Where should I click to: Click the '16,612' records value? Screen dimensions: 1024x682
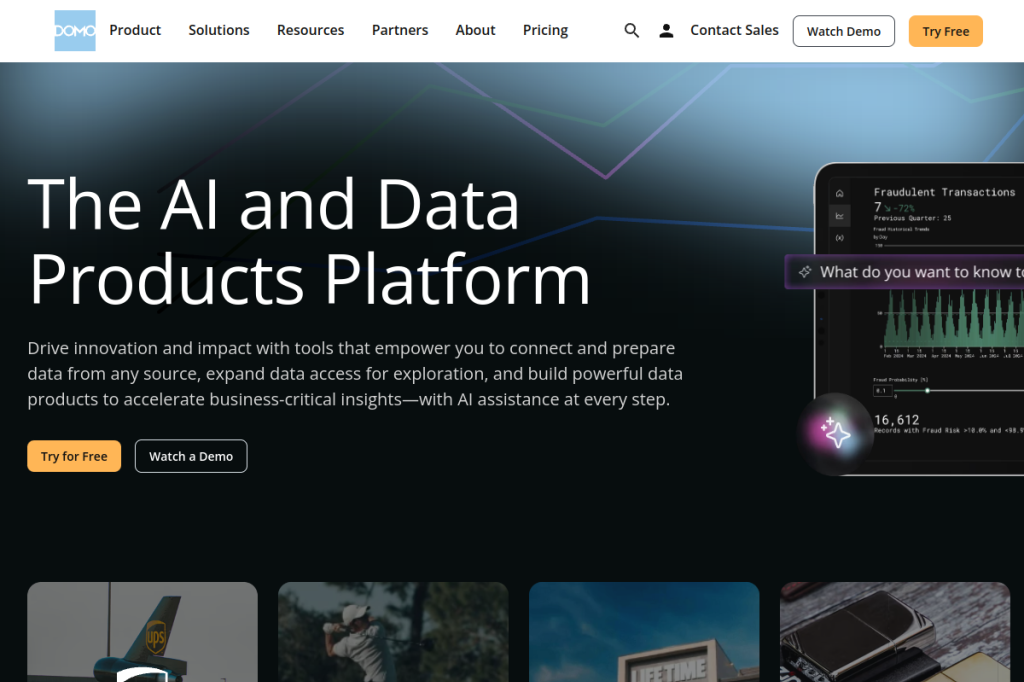[897, 420]
